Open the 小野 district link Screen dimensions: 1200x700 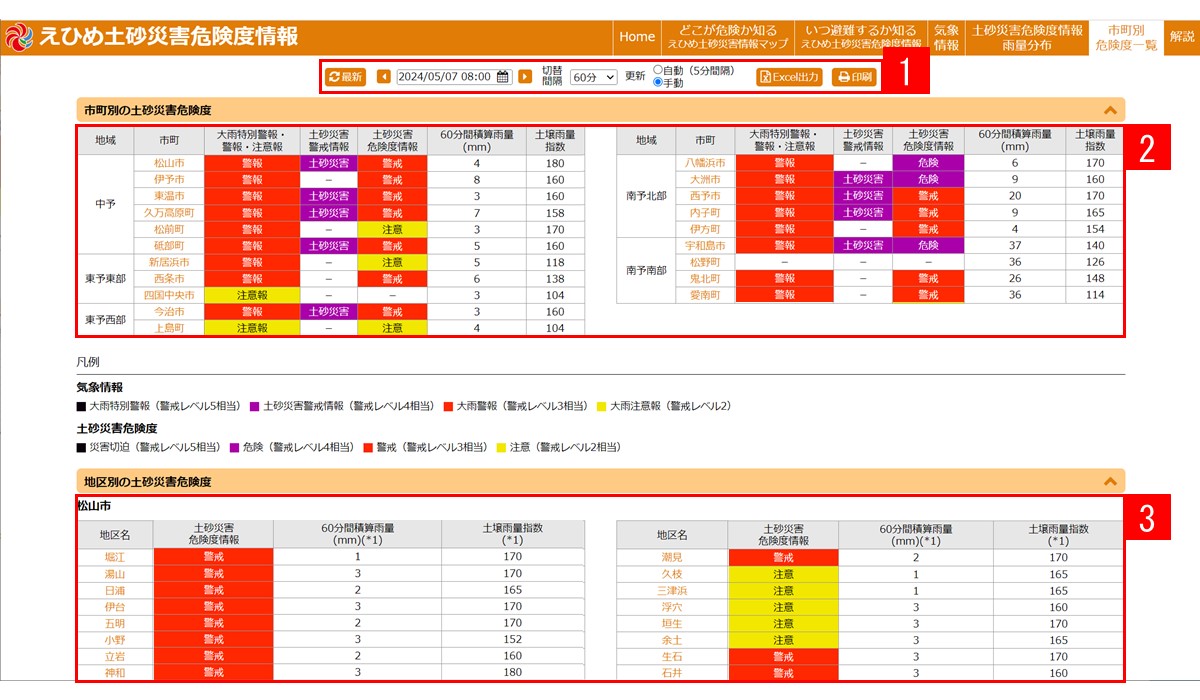pyautogui.click(x=115, y=640)
